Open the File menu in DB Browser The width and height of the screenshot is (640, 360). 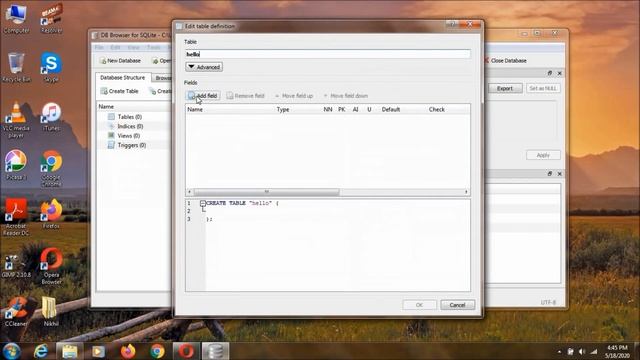[99, 47]
